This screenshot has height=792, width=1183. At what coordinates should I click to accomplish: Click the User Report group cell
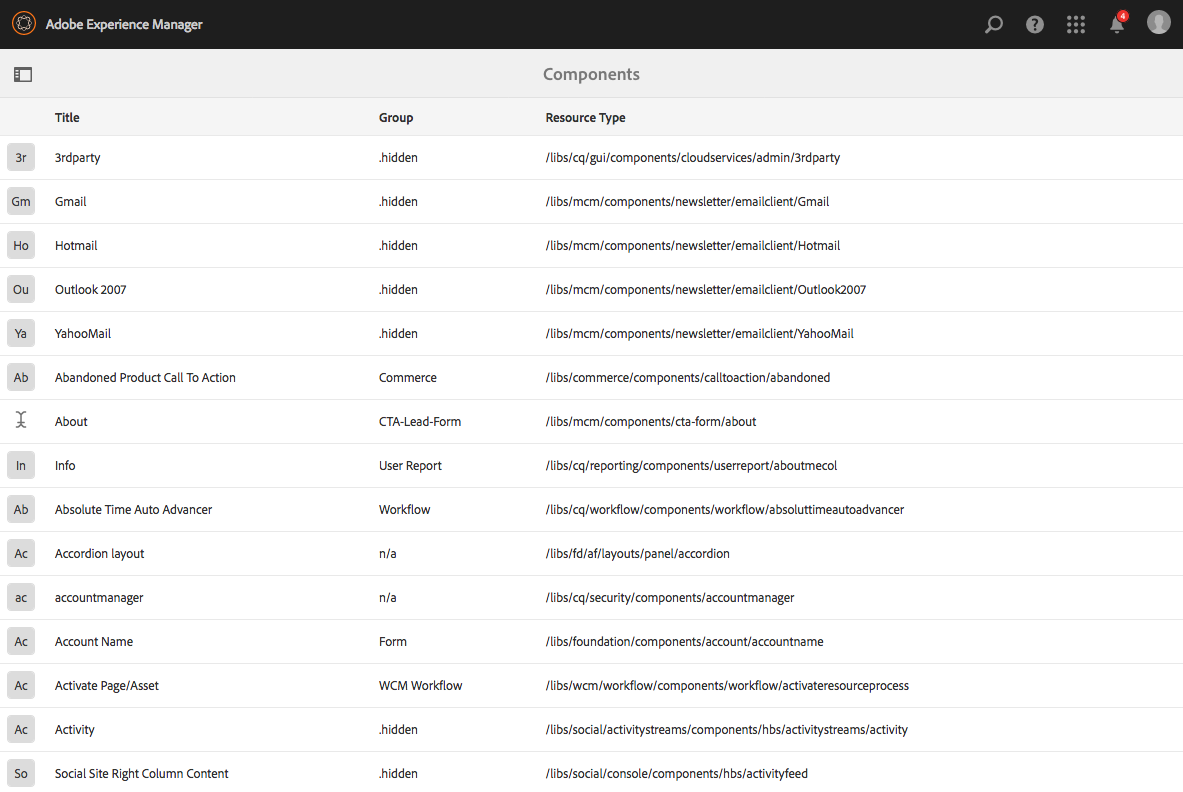pyautogui.click(x=410, y=465)
